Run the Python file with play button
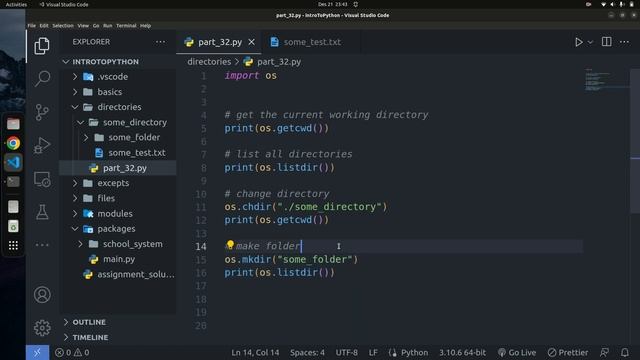The height and width of the screenshot is (360, 640). (x=579, y=42)
